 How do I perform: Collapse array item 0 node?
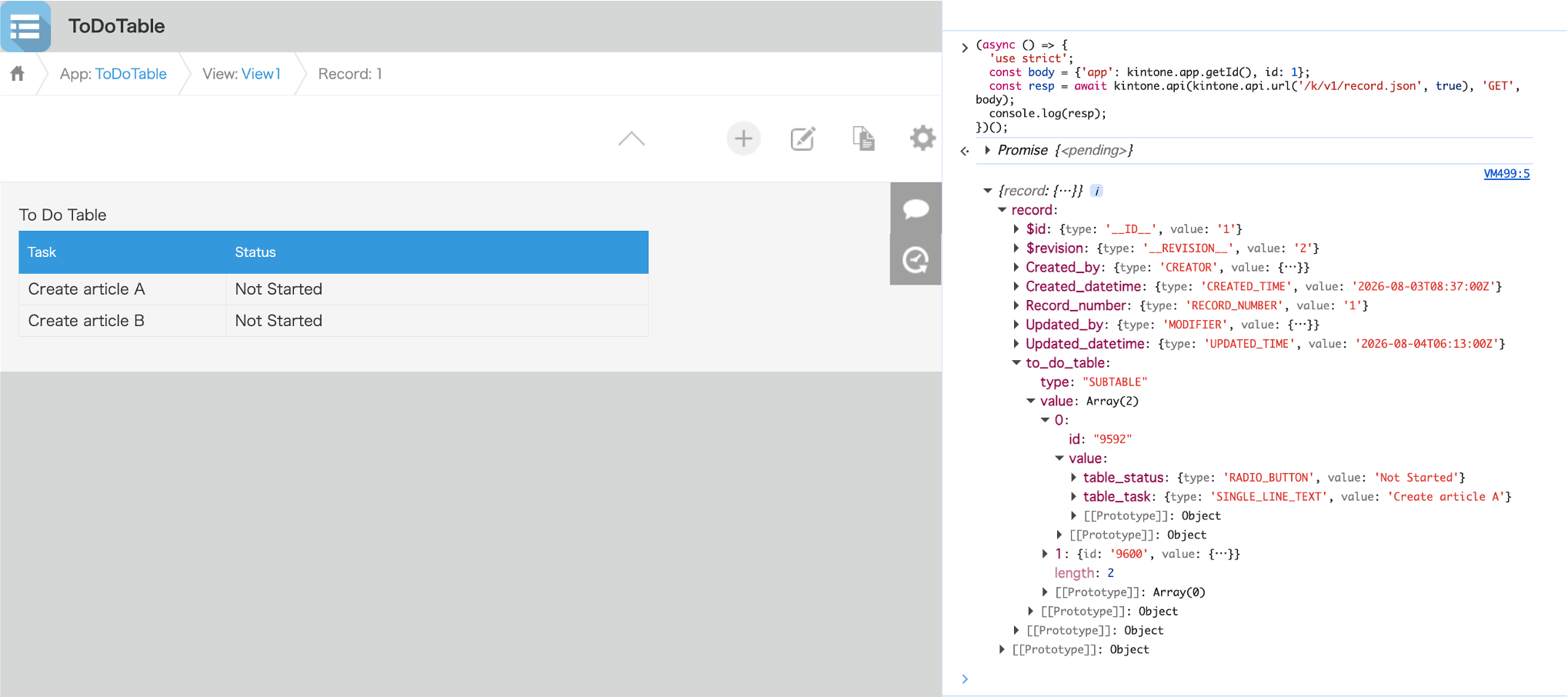pyautogui.click(x=1045, y=420)
